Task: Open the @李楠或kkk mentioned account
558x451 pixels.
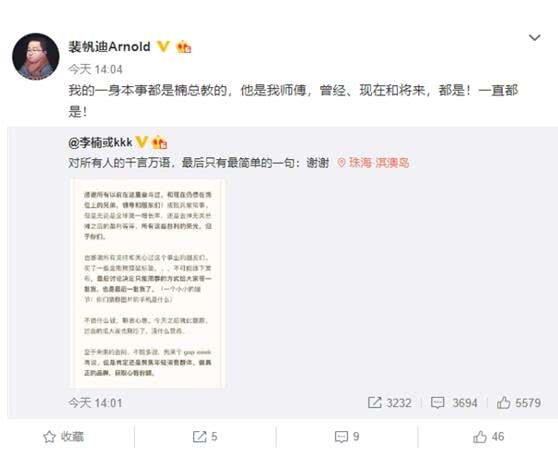Action: pyautogui.click(x=100, y=142)
